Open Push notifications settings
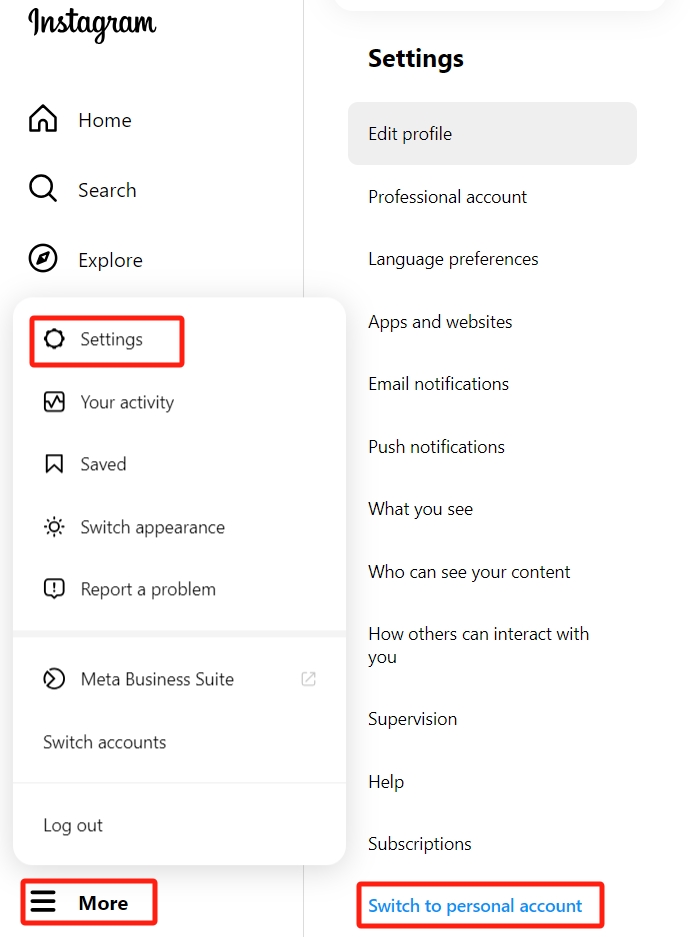The width and height of the screenshot is (690, 937). 437,447
